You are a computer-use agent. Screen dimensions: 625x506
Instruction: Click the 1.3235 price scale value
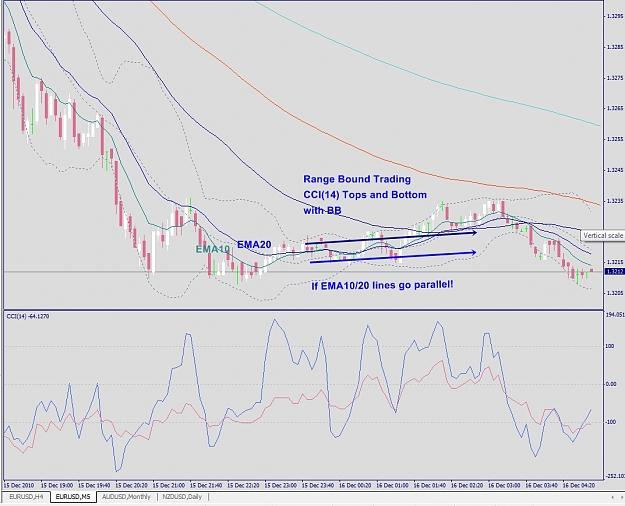pos(615,201)
